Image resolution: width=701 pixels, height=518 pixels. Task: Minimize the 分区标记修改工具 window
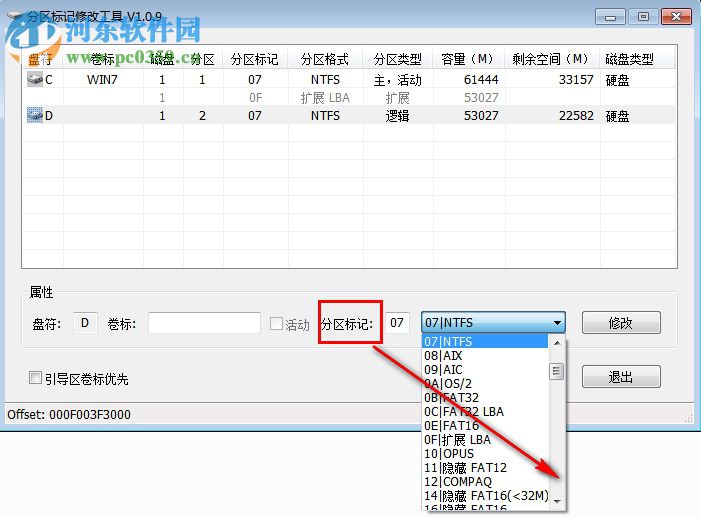point(610,17)
